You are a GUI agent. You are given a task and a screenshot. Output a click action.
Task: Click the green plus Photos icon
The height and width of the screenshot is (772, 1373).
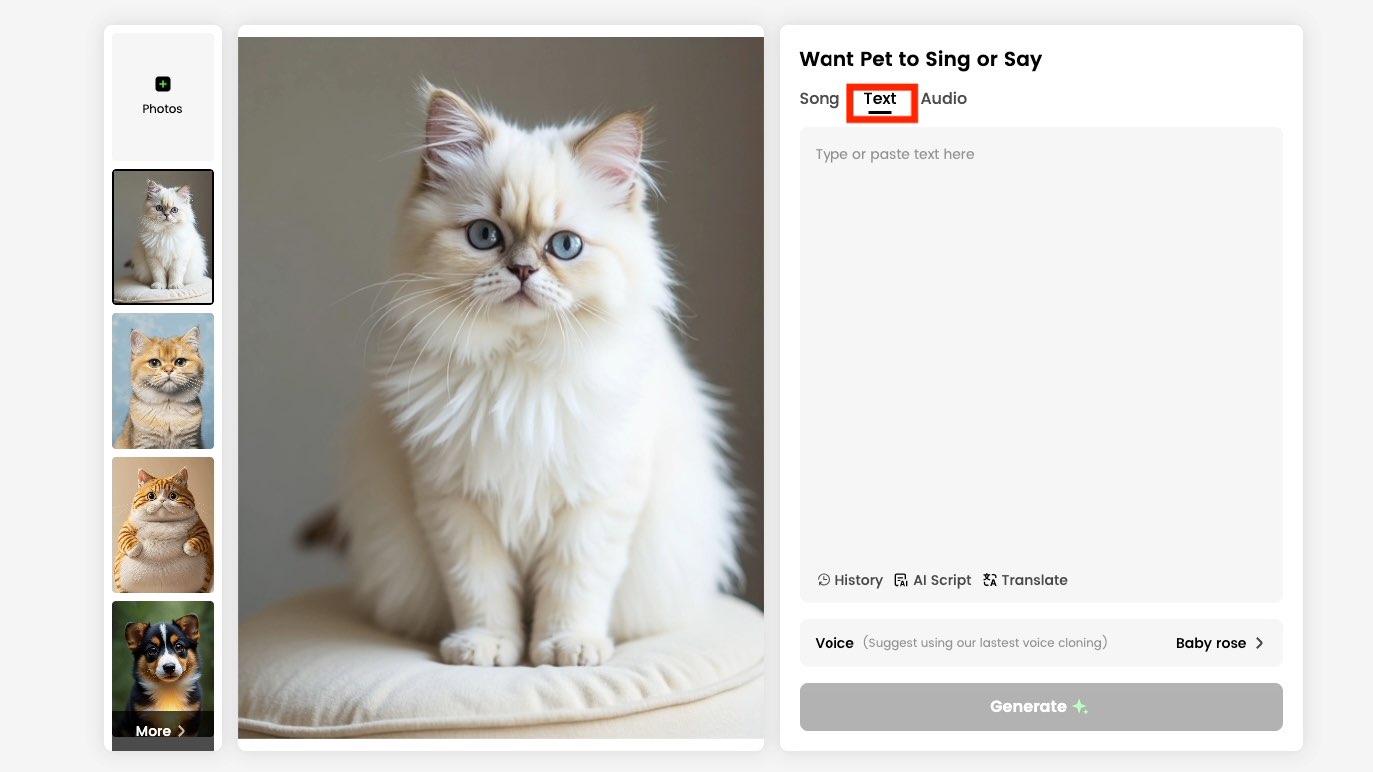pos(163,85)
